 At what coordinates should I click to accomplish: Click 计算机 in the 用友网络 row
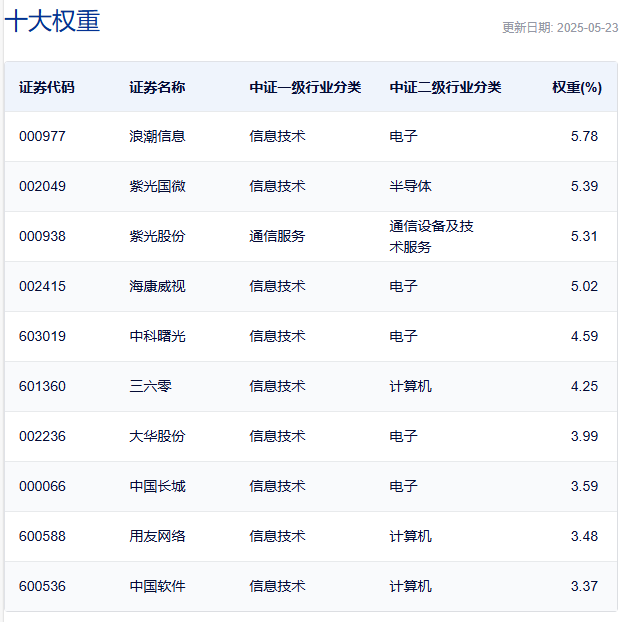410,536
